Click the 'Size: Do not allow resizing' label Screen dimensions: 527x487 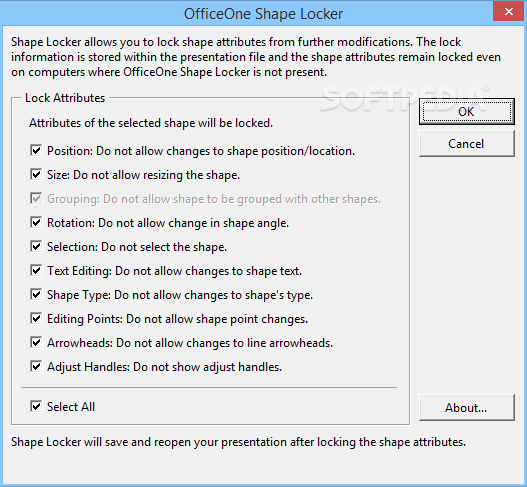(144, 175)
